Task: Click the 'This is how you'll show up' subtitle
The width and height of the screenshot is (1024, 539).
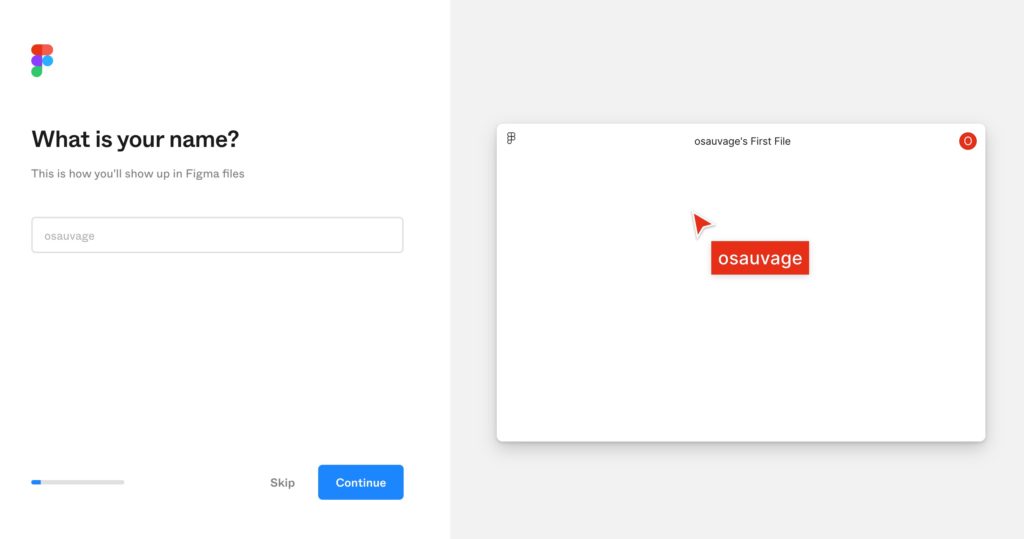Action: tap(138, 173)
